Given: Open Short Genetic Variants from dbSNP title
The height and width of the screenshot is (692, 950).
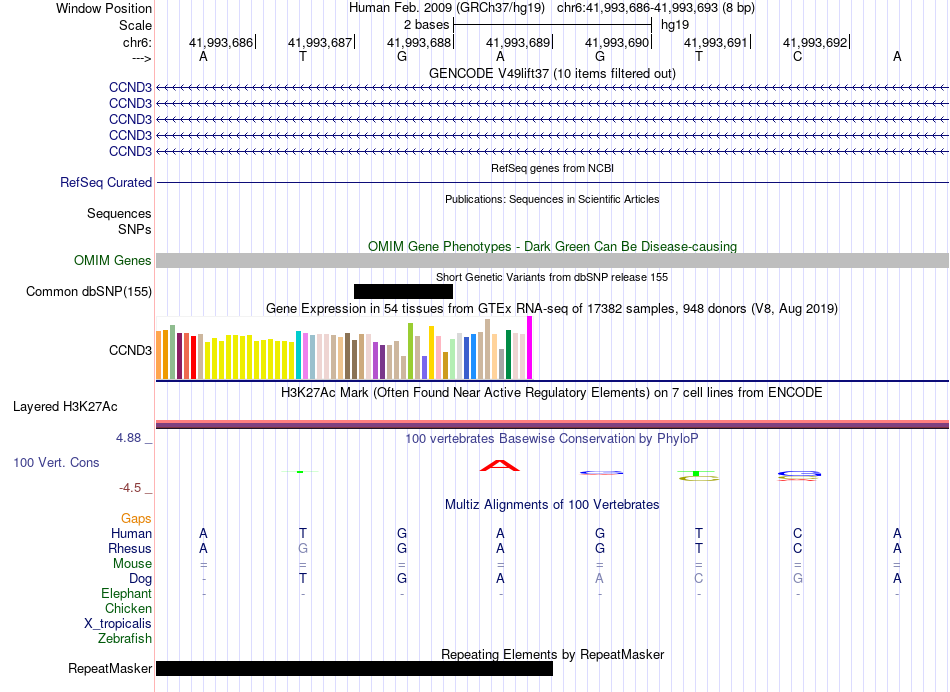Looking at the screenshot, I should (552, 277).
